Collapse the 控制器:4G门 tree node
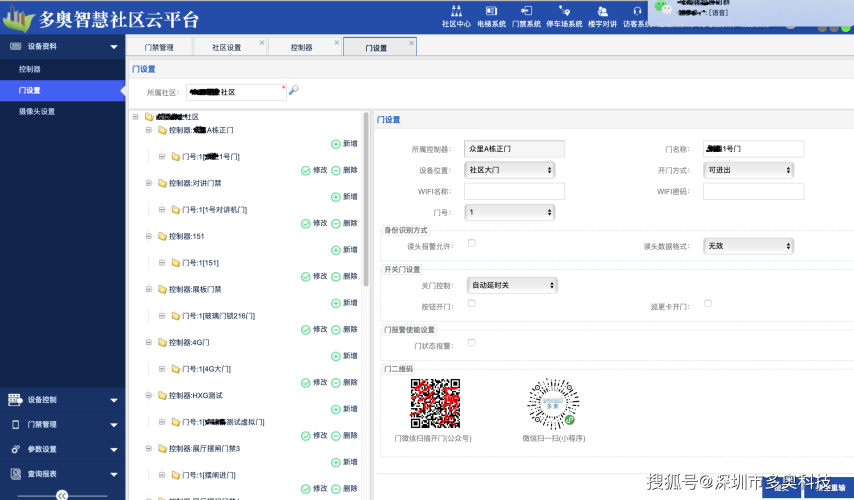 pos(148,342)
